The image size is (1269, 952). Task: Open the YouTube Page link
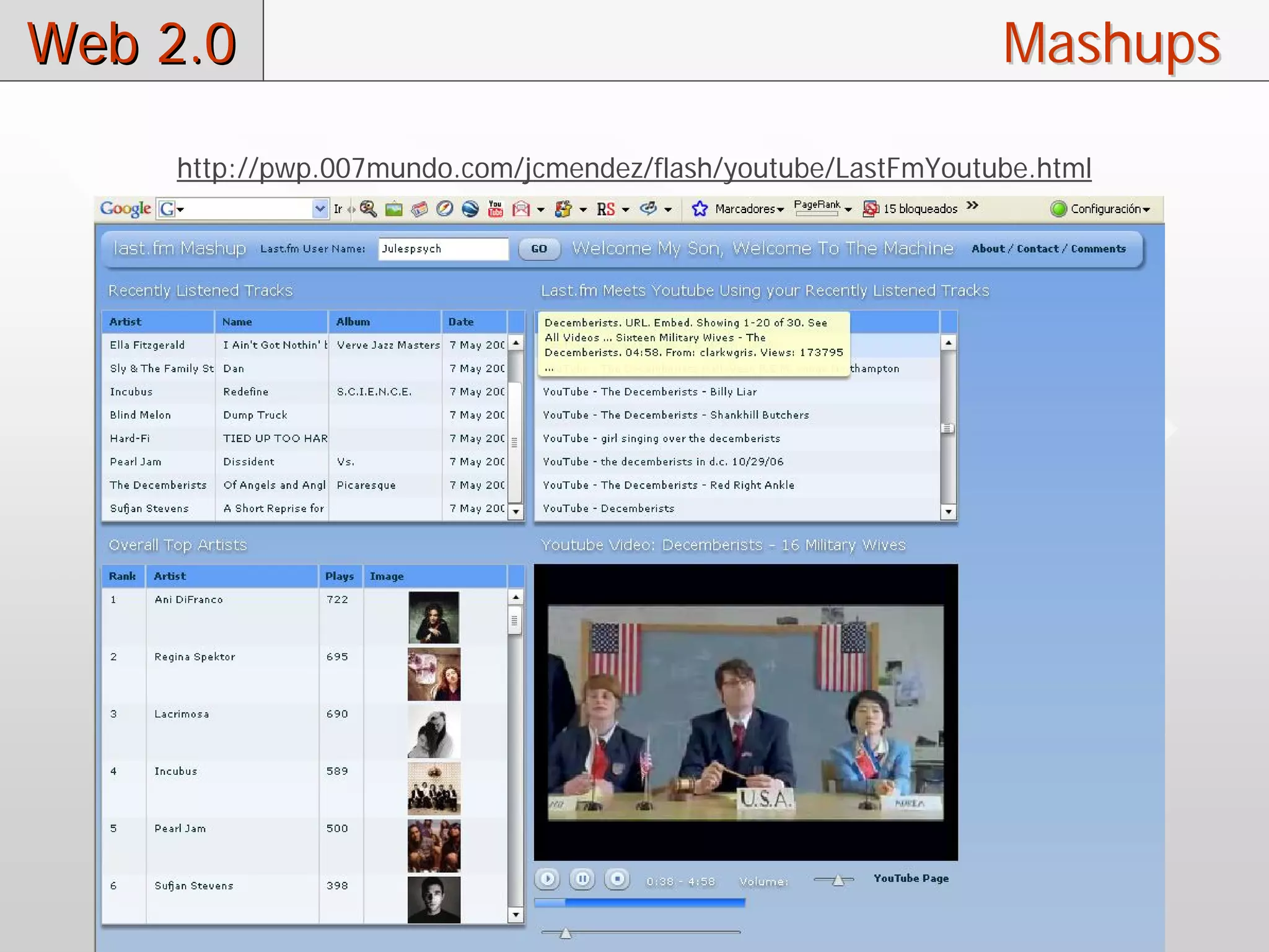coord(911,878)
